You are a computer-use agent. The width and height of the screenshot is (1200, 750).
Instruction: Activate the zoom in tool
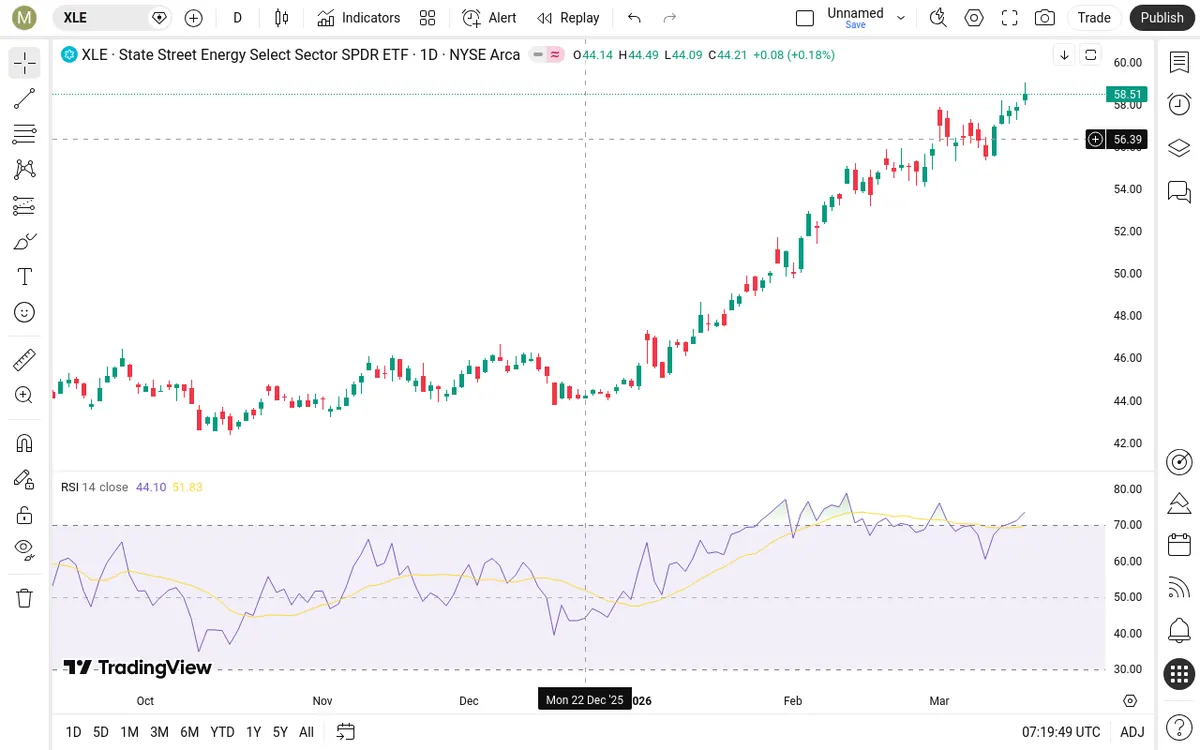pos(25,395)
